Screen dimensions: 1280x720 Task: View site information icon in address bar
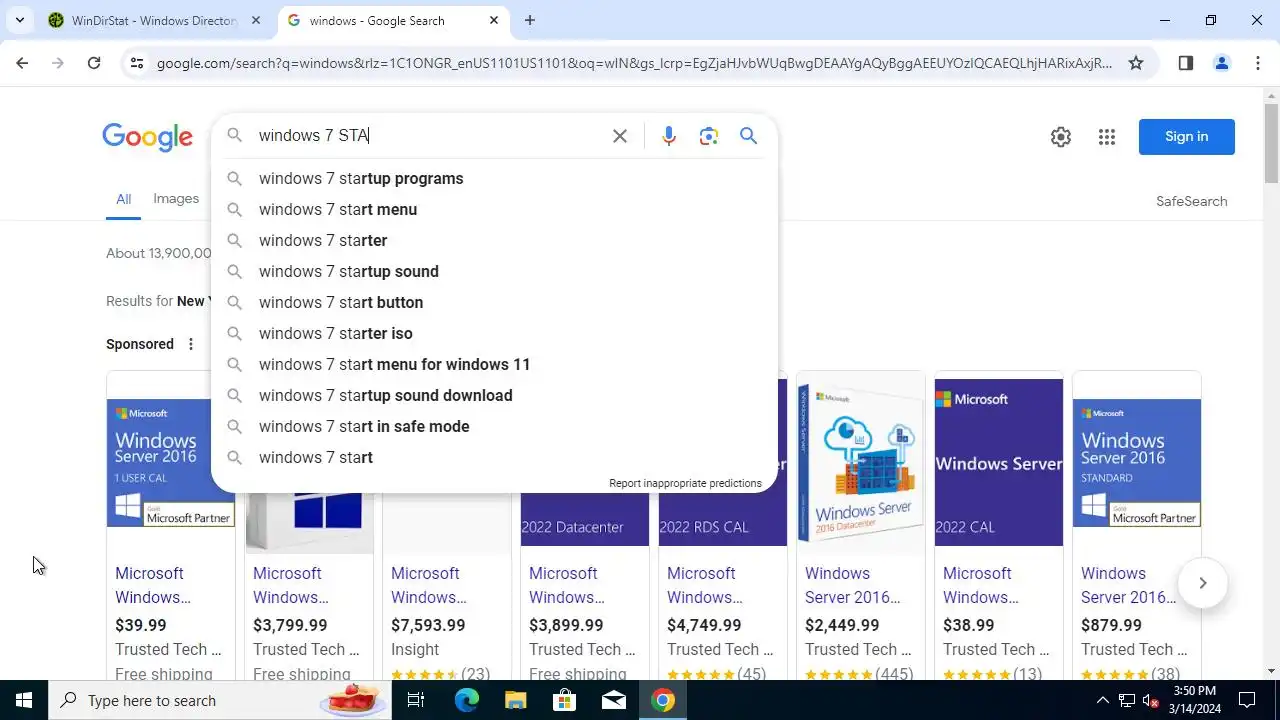[x=137, y=63]
